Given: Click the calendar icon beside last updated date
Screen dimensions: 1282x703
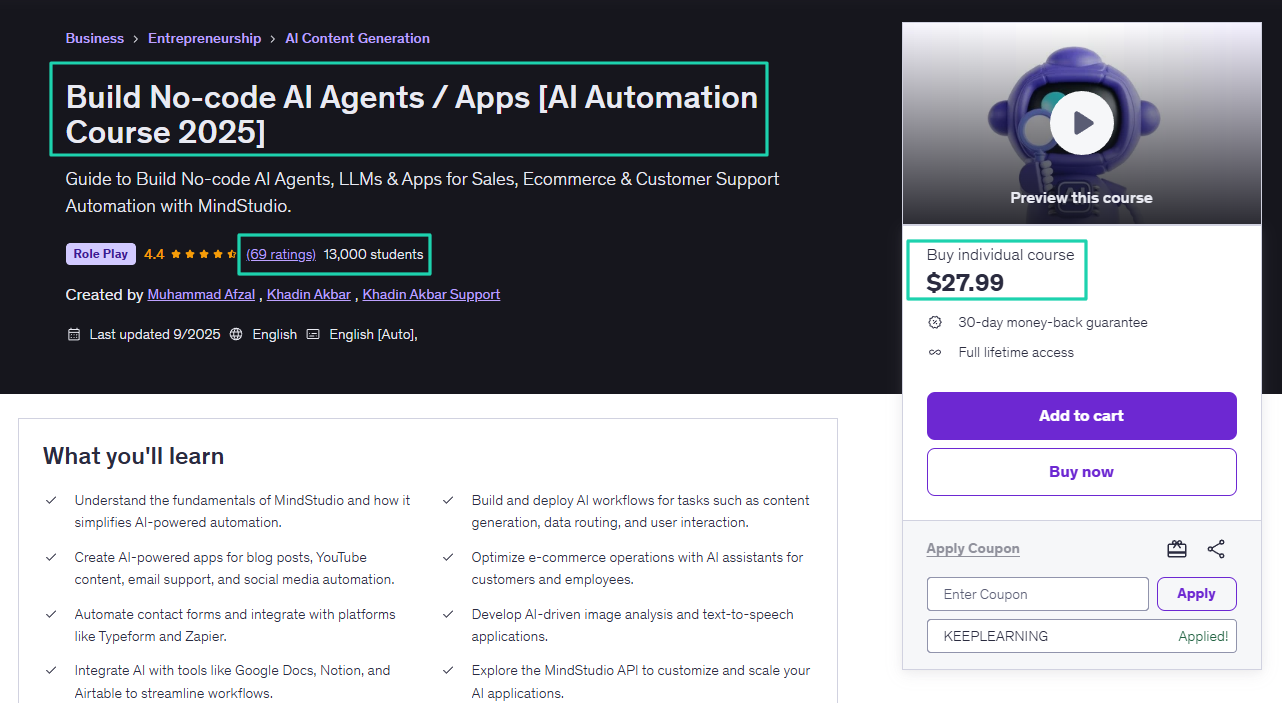Looking at the screenshot, I should (74, 333).
